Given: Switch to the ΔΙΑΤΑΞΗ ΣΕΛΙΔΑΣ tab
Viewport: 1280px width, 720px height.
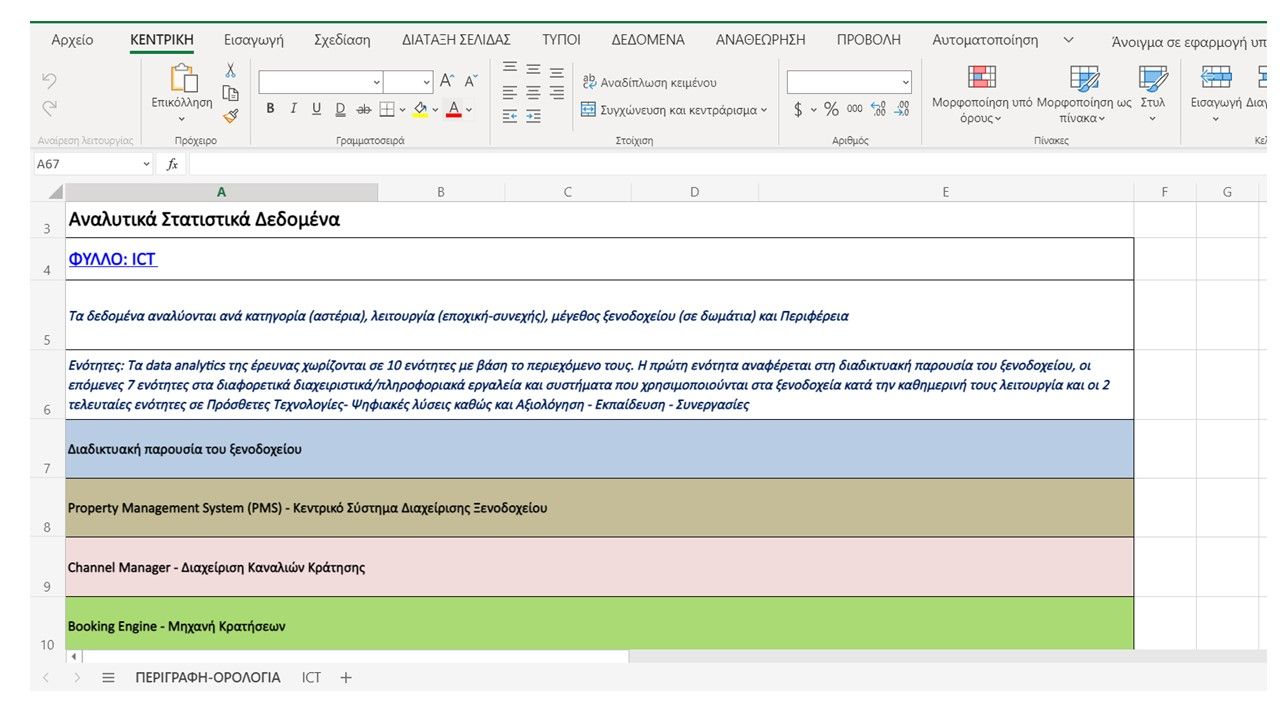Looking at the screenshot, I should (x=456, y=40).
